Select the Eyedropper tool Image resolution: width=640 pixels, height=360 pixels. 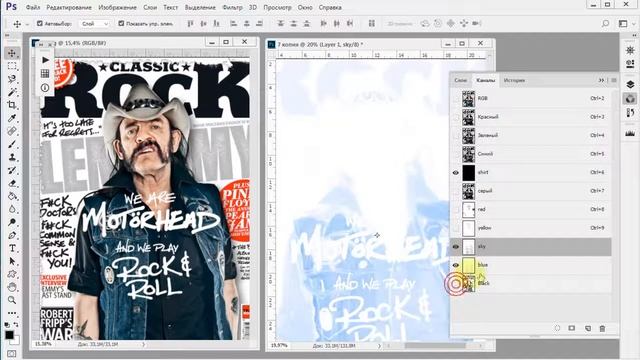pos(12,118)
